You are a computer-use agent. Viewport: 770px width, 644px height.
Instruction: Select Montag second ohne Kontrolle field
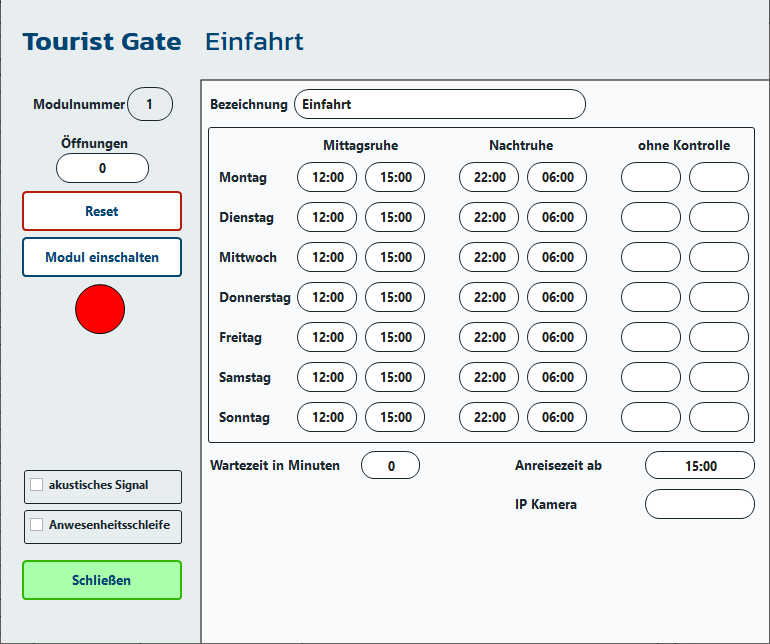tap(719, 177)
